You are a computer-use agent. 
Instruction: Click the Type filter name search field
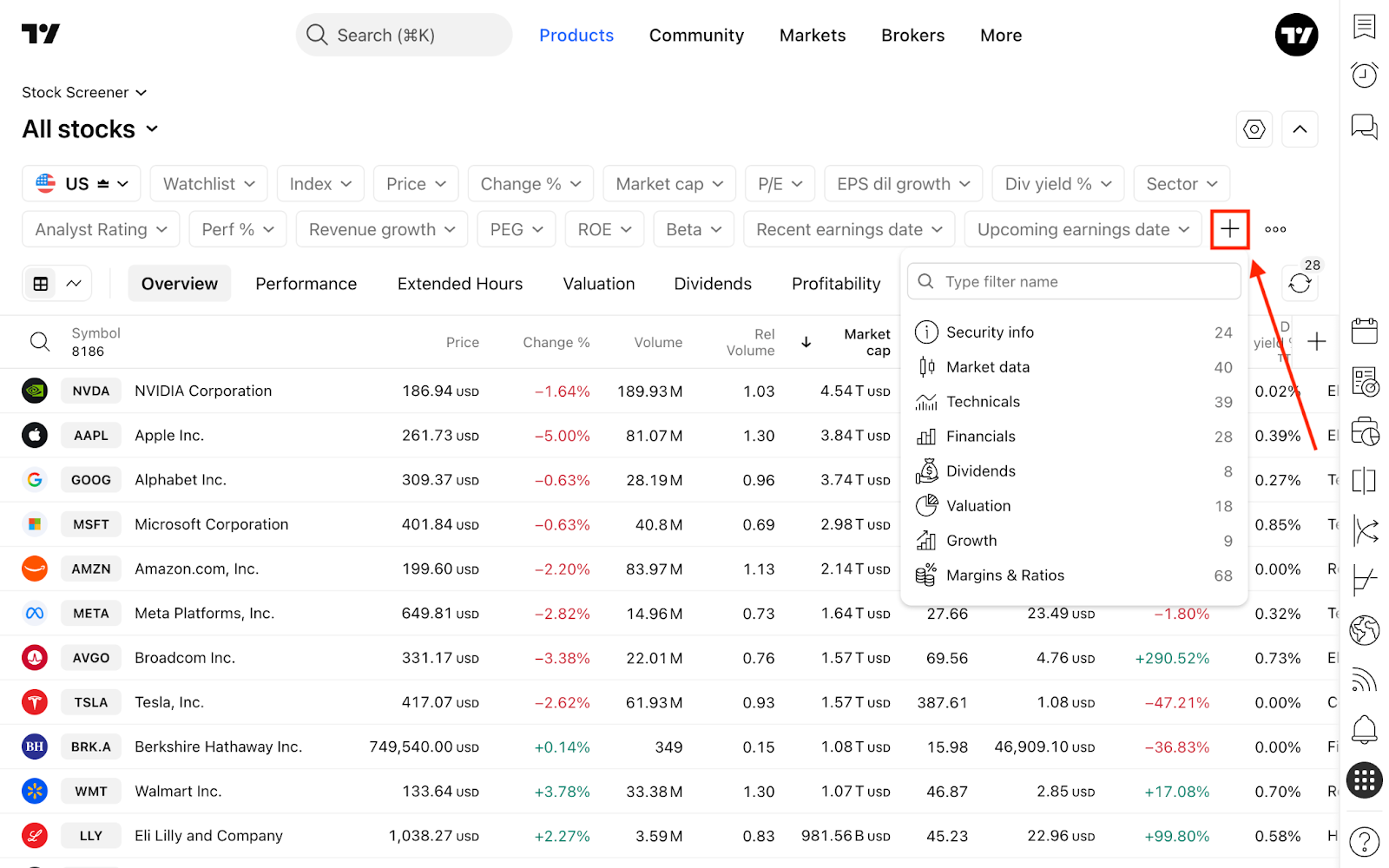[x=1075, y=281]
